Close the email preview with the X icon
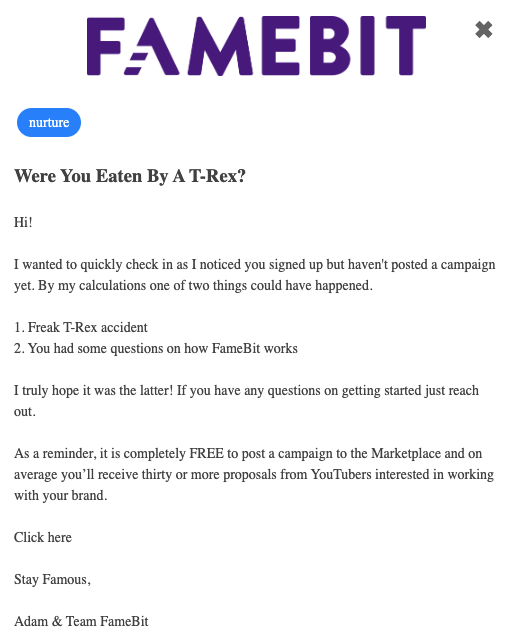The image size is (513, 644). [x=483, y=30]
